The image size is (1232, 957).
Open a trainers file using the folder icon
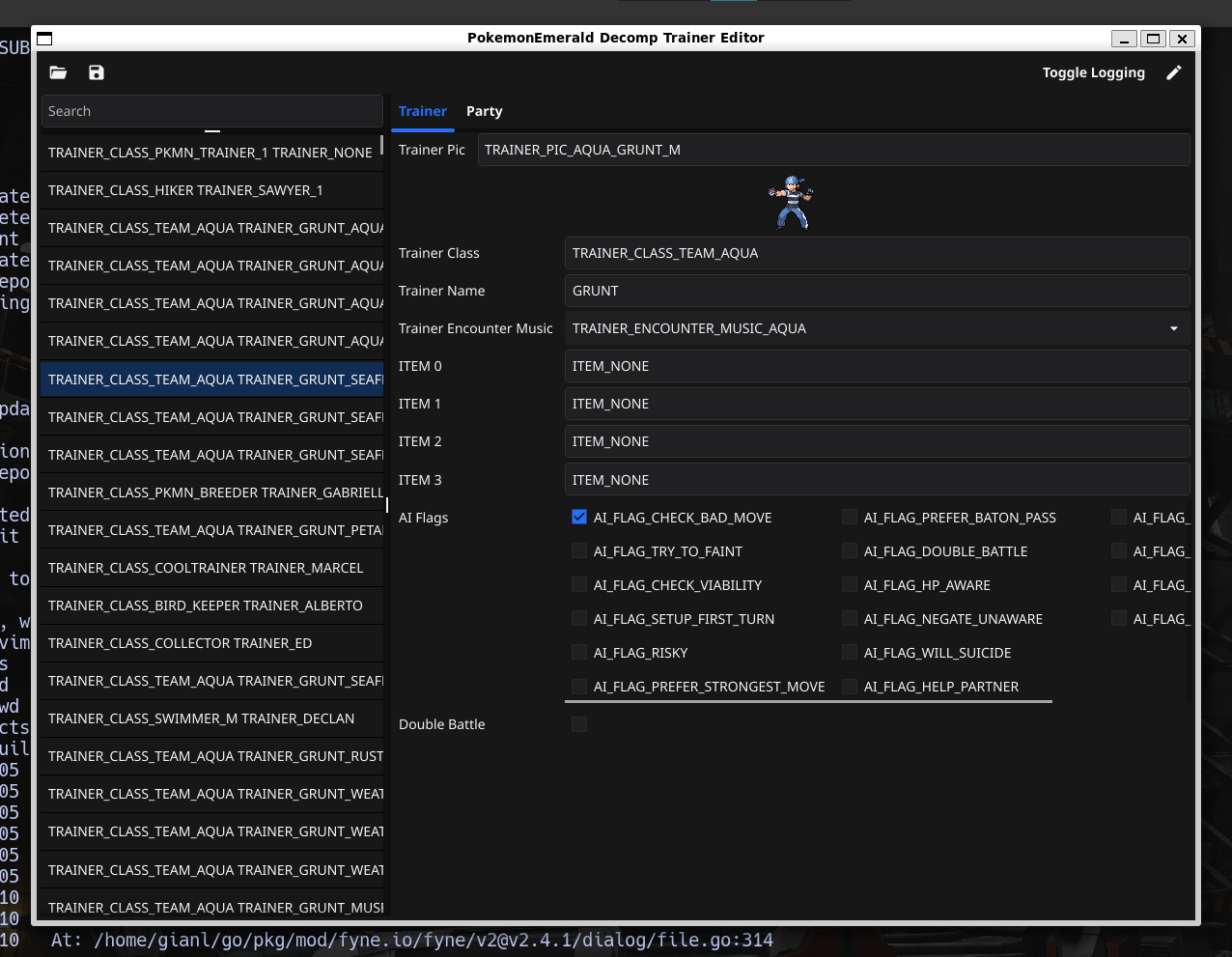pyautogui.click(x=58, y=72)
